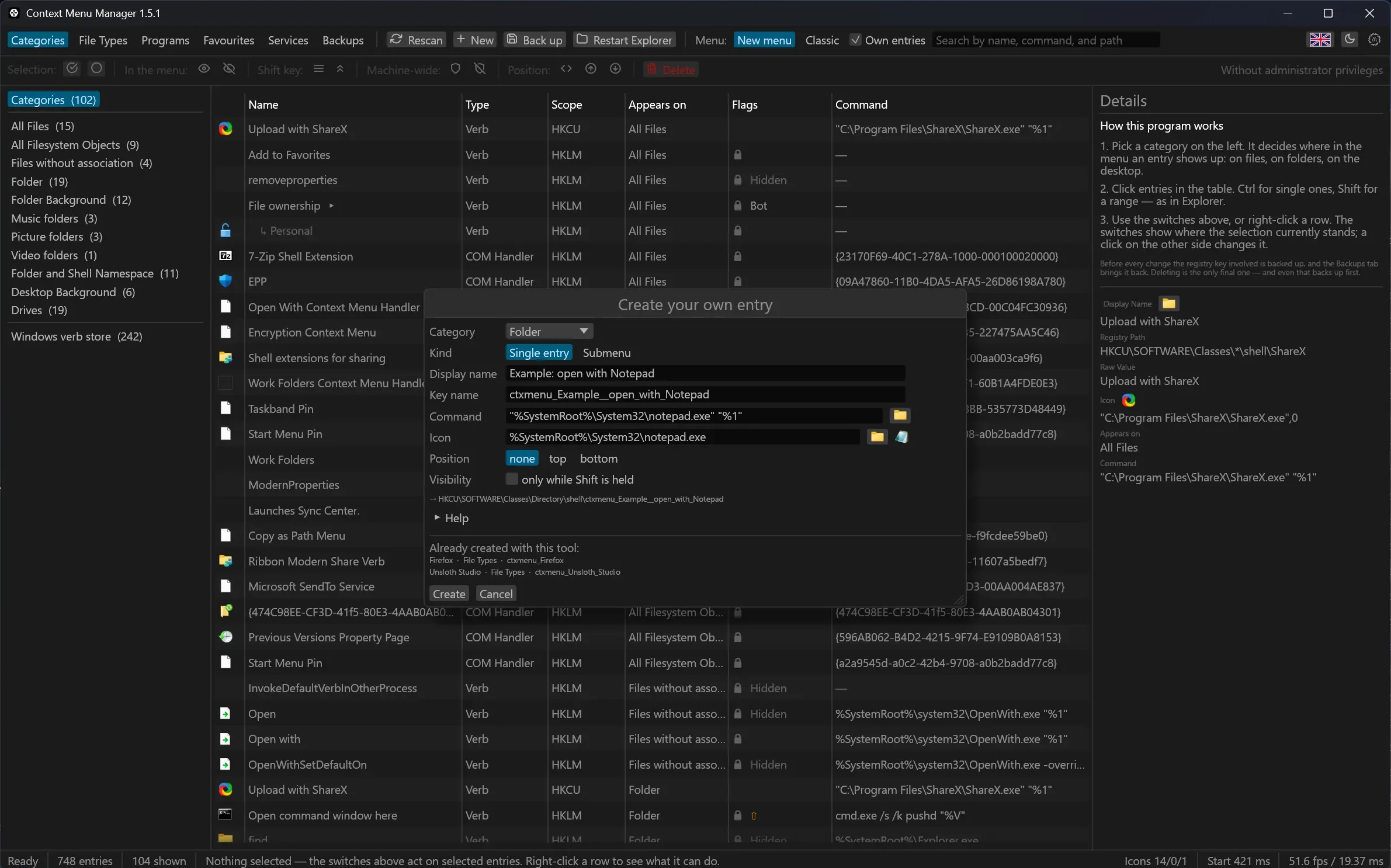This screenshot has width=1391, height=868.
Task: Set Position to none
Action: tap(522, 459)
